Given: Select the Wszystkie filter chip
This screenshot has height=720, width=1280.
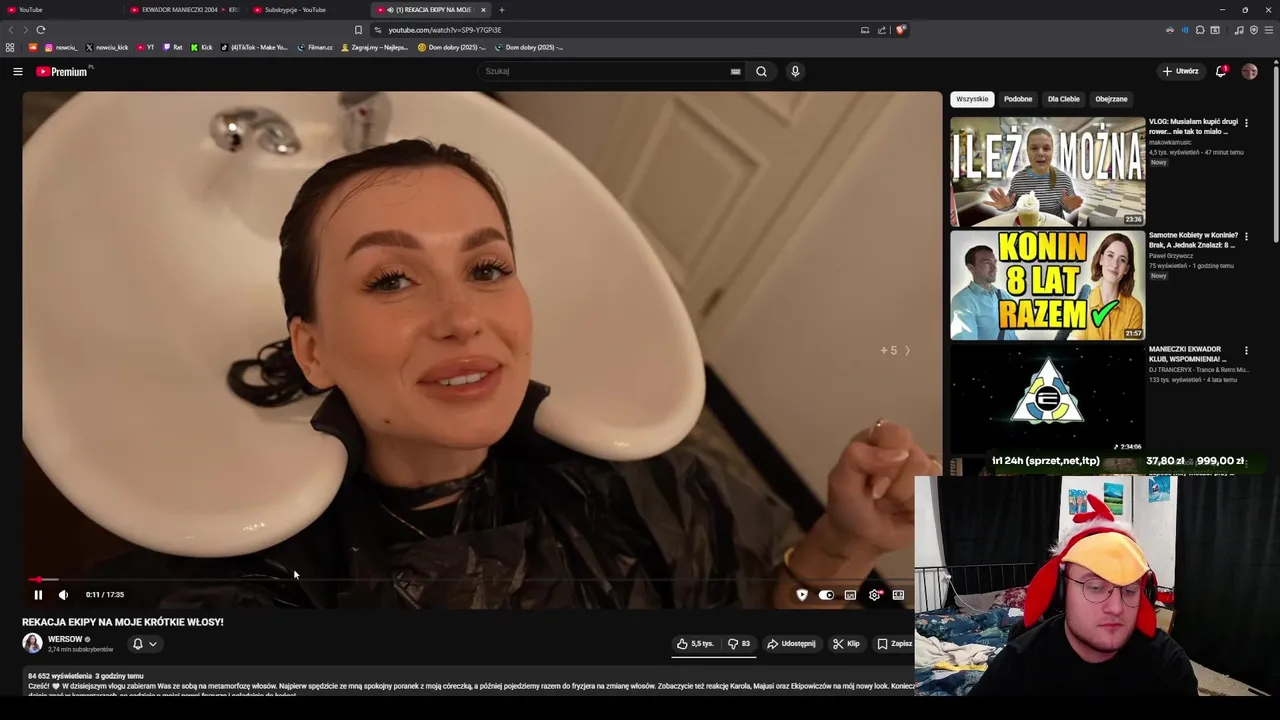Looking at the screenshot, I should [972, 99].
